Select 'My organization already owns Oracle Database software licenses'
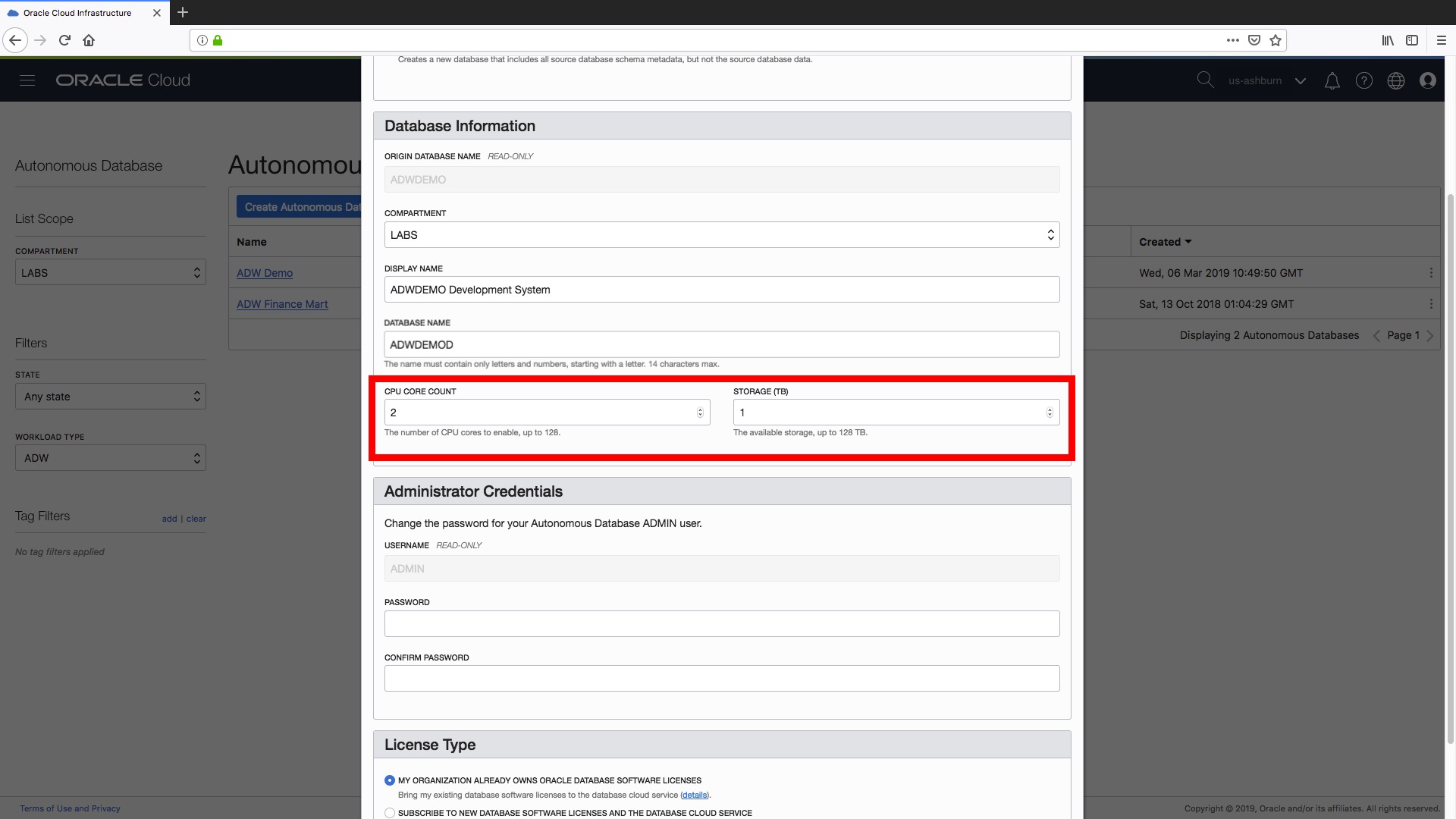This screenshot has height=819, width=1456. (390, 780)
